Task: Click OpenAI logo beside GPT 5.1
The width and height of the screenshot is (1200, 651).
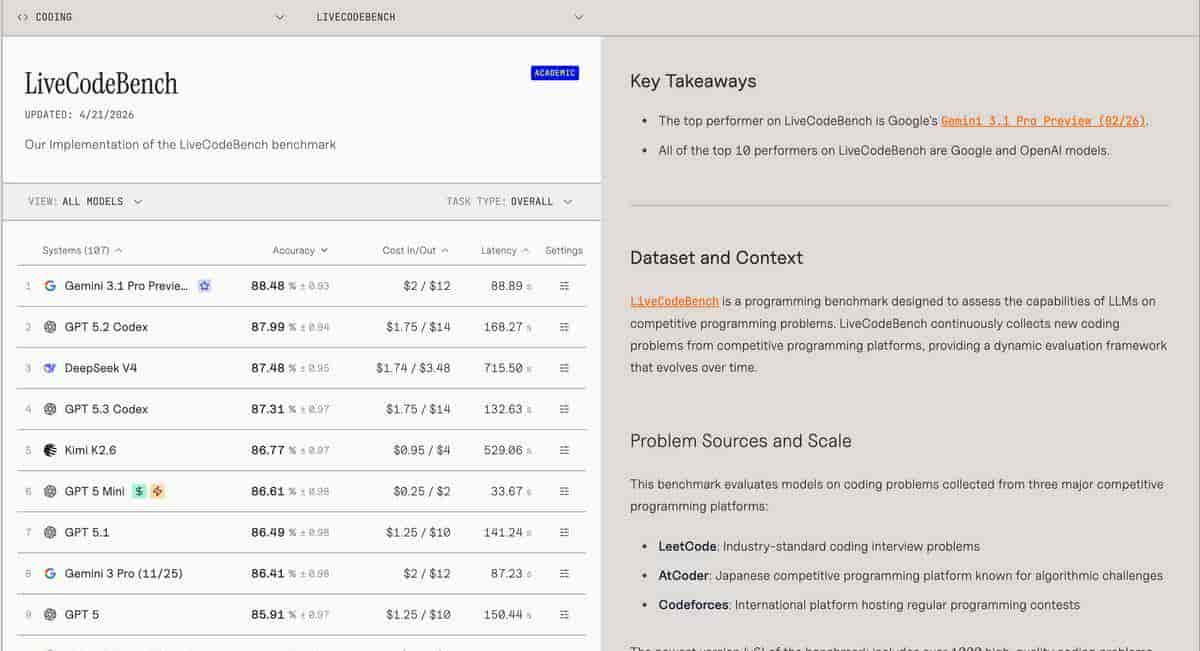Action: coord(50,532)
